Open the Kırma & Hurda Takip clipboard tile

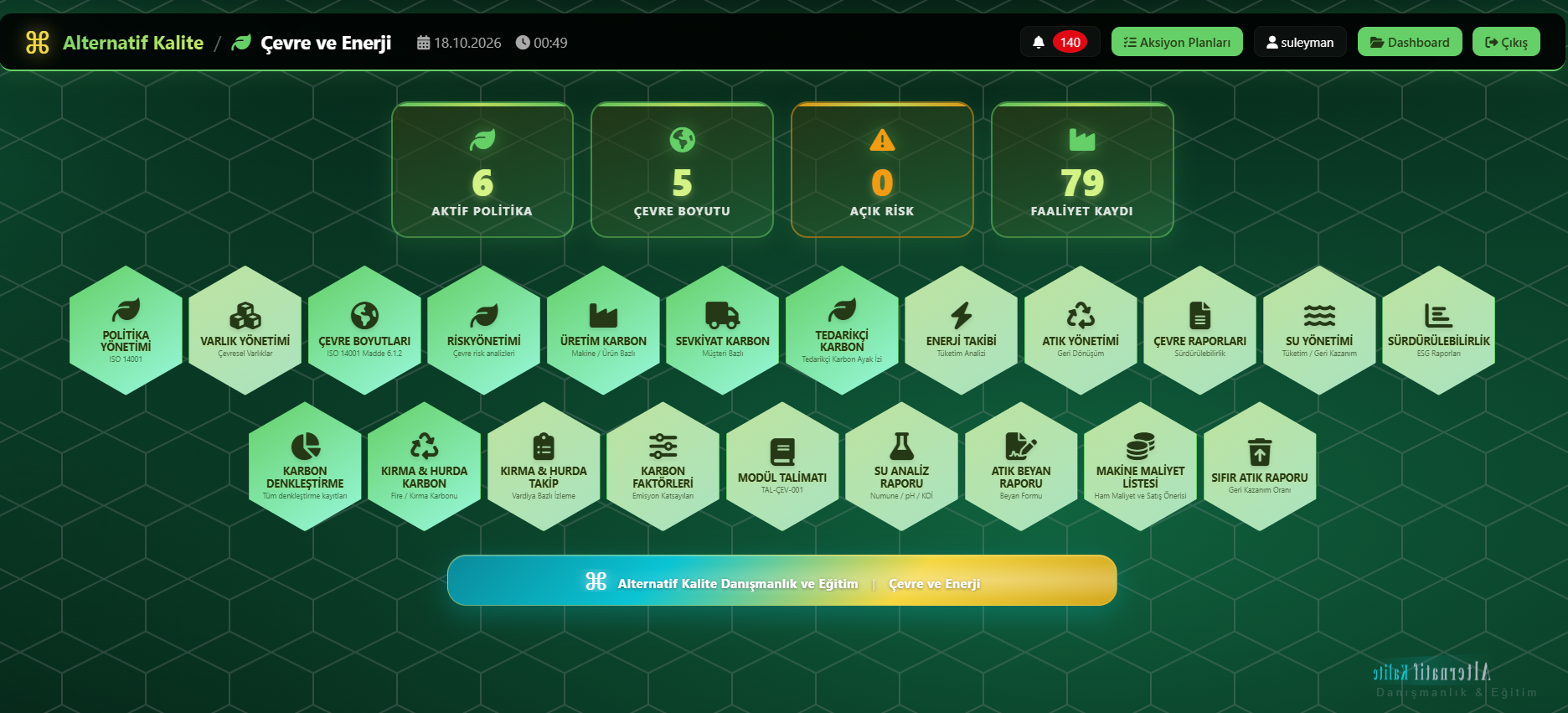pos(544,466)
